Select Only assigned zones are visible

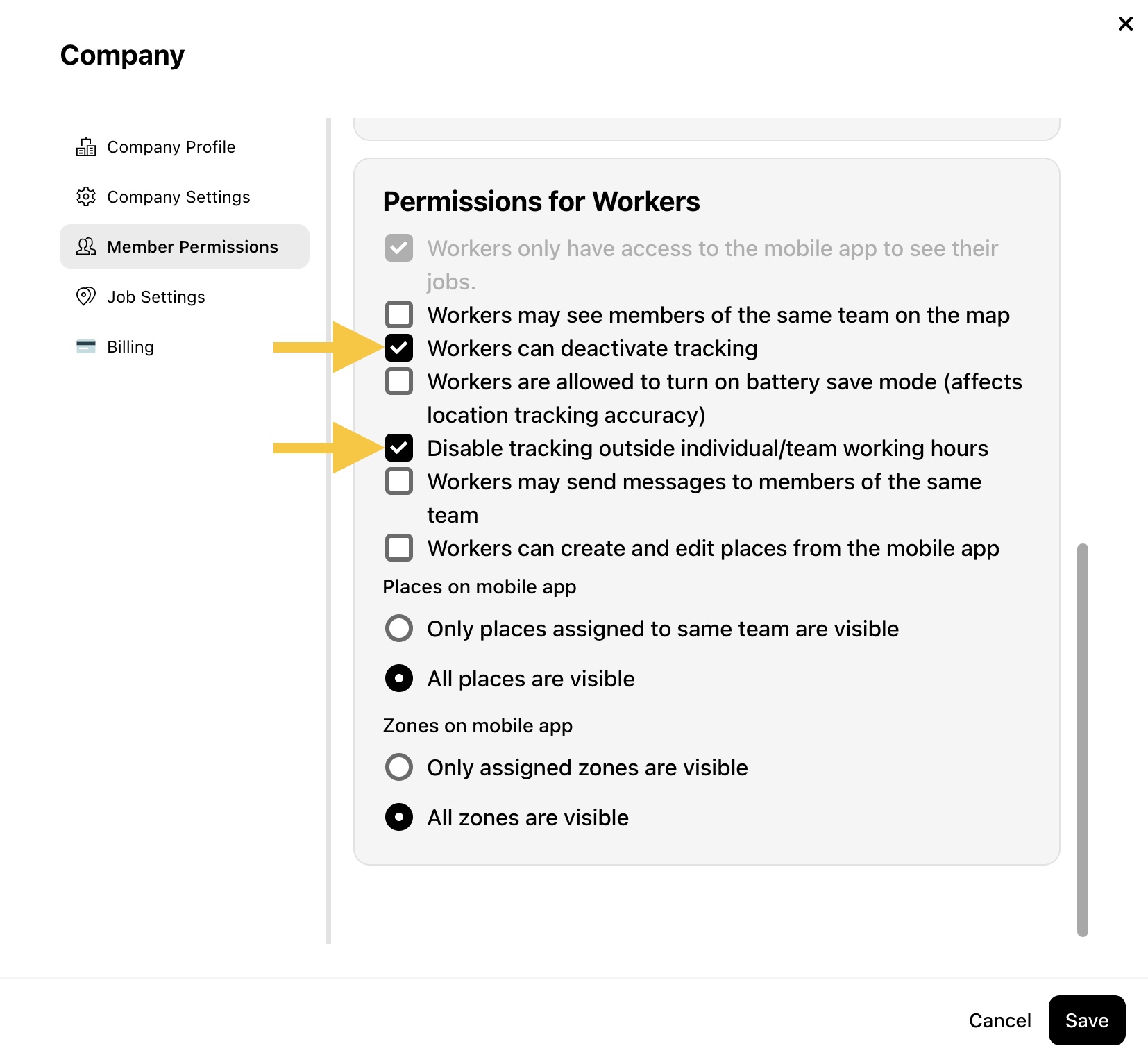(x=399, y=767)
